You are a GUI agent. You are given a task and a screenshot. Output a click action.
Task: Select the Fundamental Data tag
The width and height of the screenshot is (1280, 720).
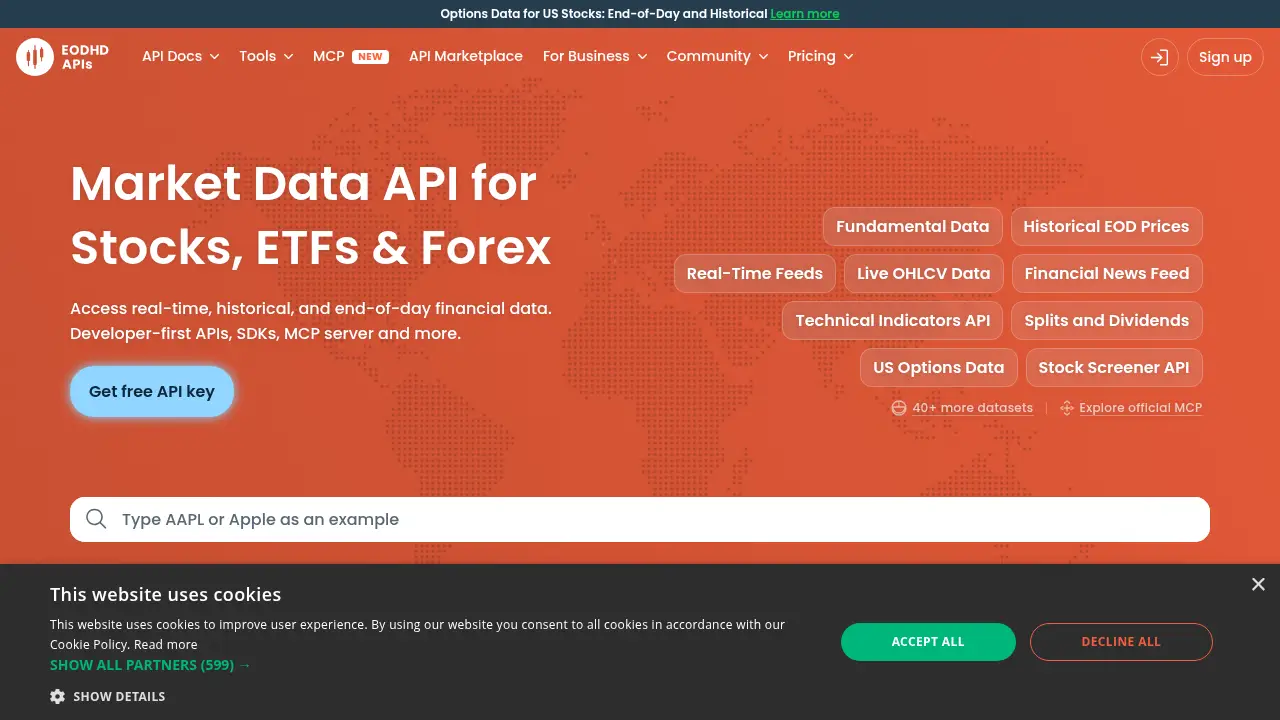913,226
